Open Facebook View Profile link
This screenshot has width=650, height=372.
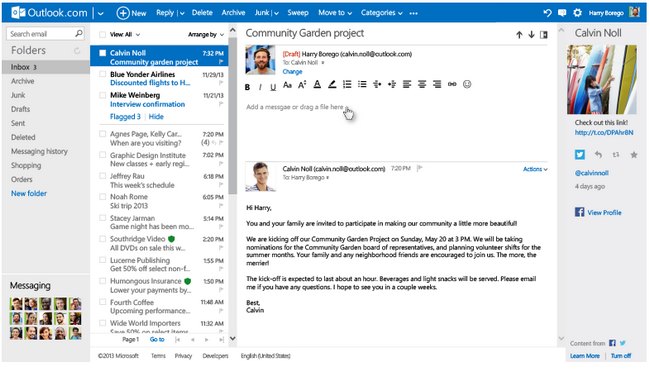tap(604, 212)
